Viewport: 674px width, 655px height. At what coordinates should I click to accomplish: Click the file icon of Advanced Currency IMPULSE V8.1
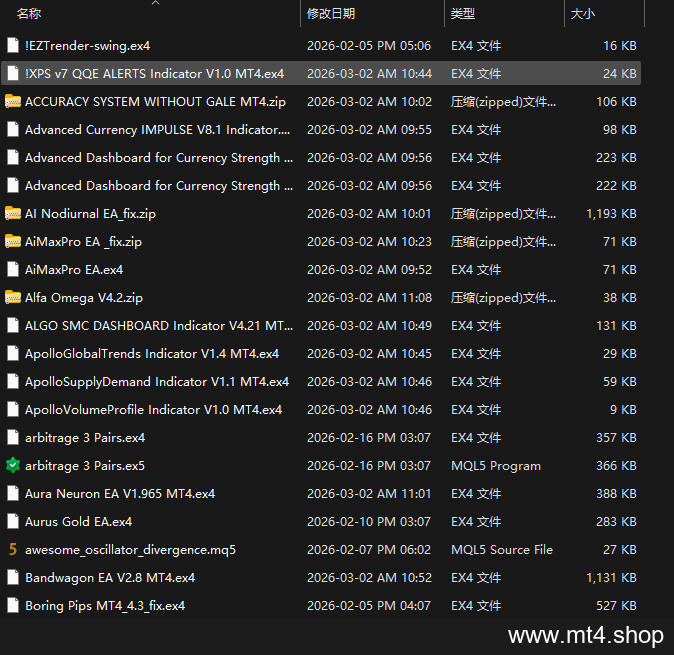click(13, 129)
